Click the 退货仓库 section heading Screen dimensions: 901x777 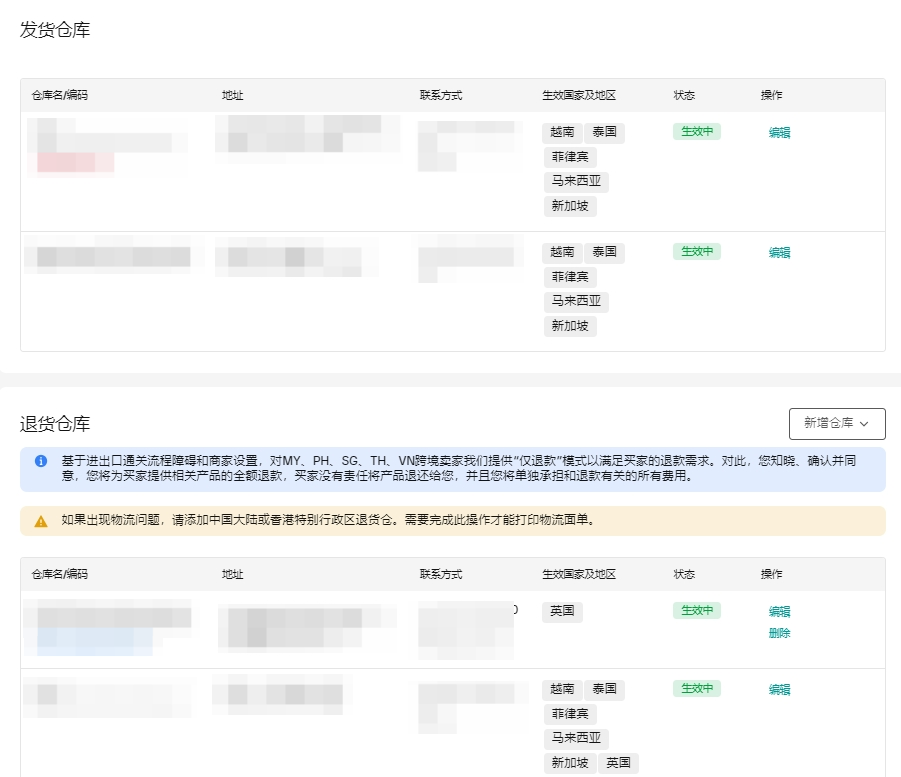pyautogui.click(x=55, y=423)
